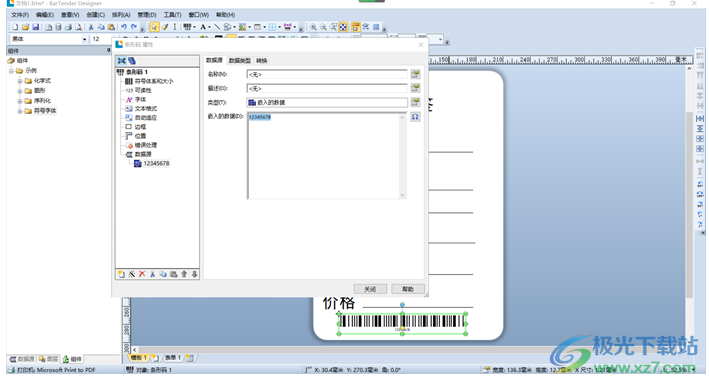
Task: Expand the 化学式 folder in the components tree
Action: click(19, 81)
